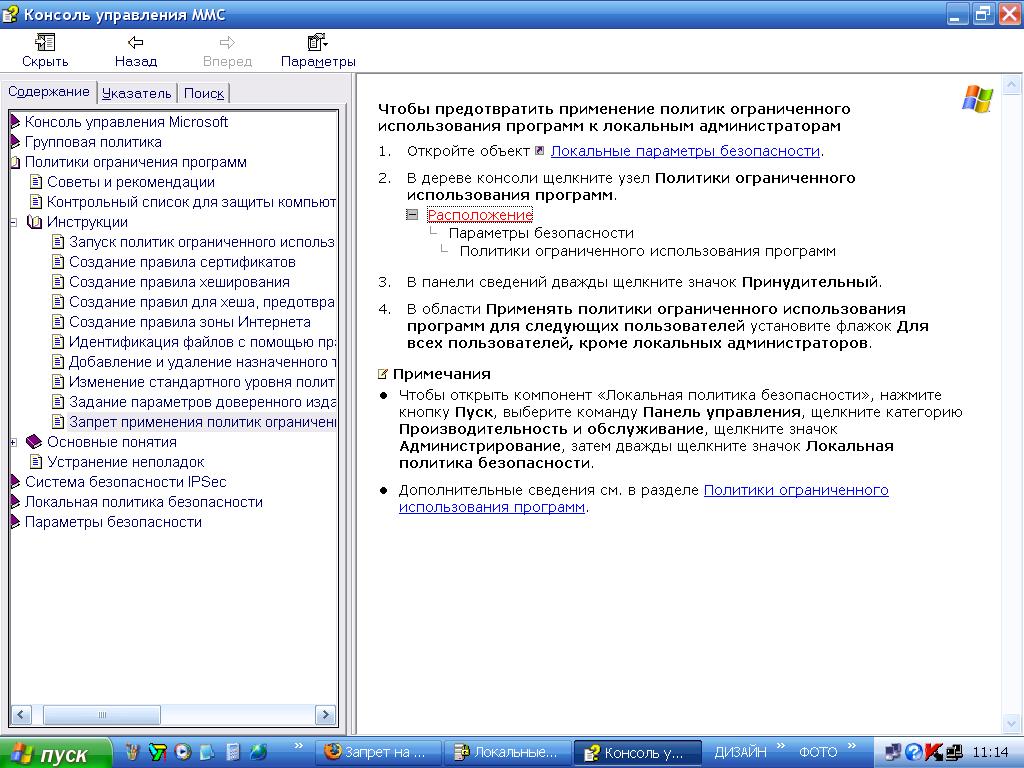Switch to Локальные... taskbar window
Viewport: 1024px width, 768px height.
507,753
